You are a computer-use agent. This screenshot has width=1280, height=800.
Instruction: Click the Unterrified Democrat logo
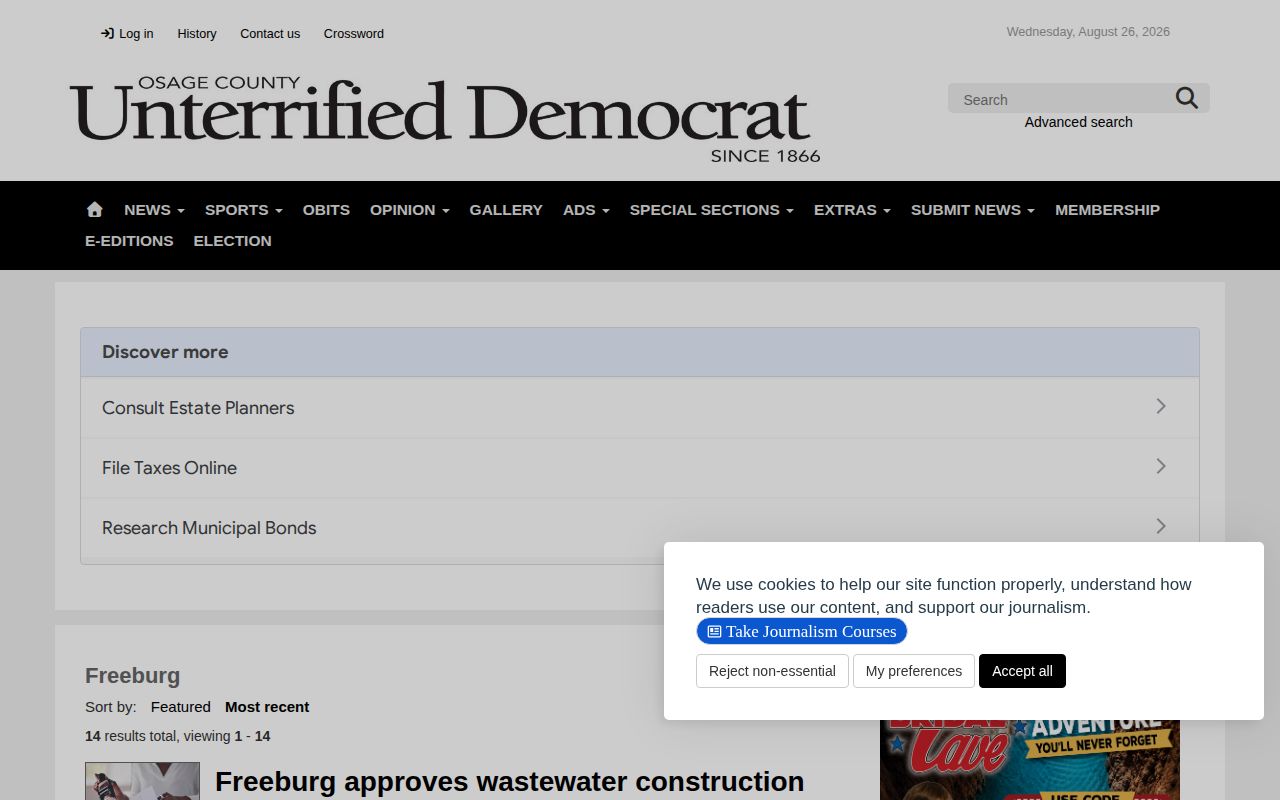[445, 120]
